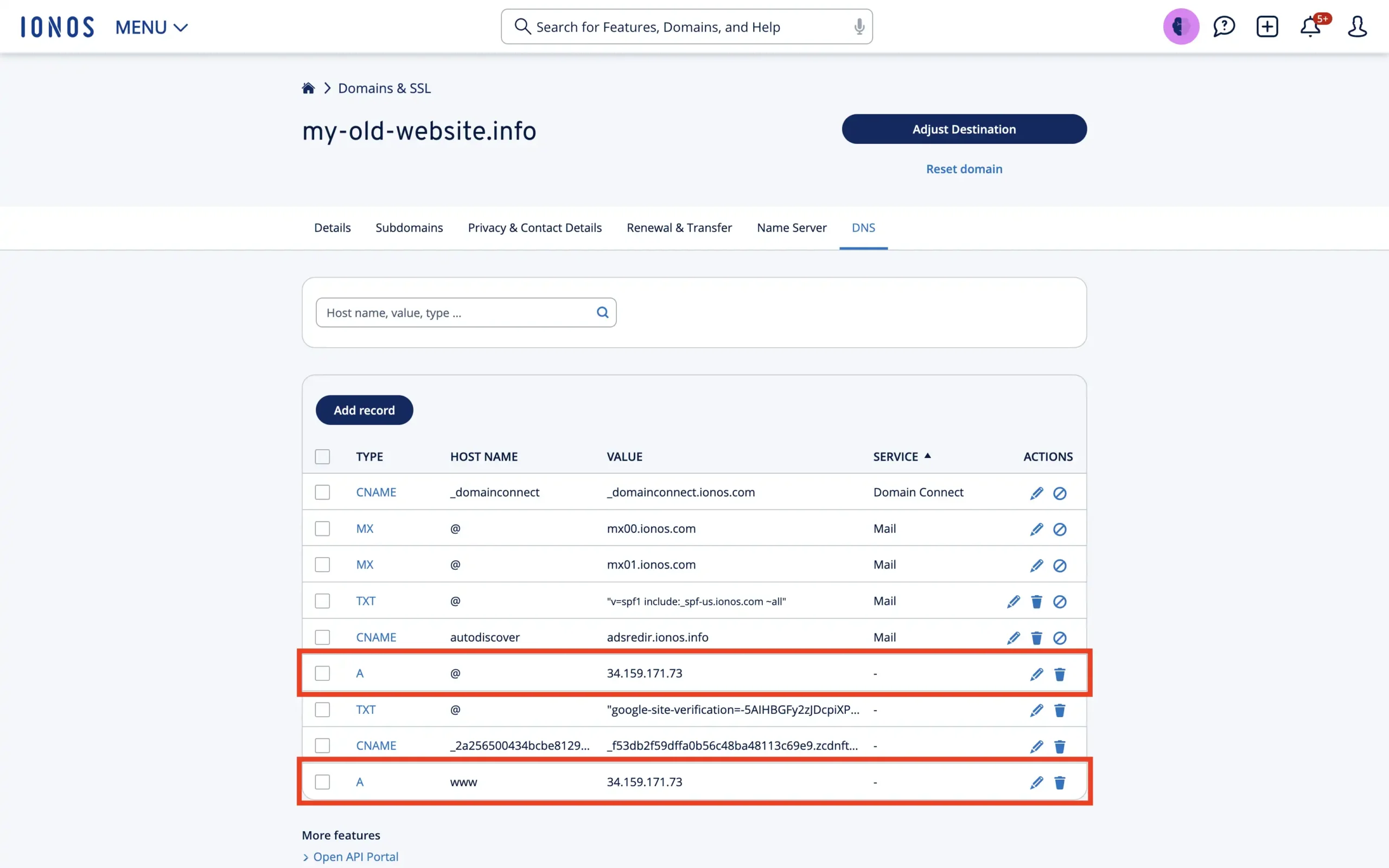Click the Open API Portal link
This screenshot has width=1389, height=868.
pos(356,856)
